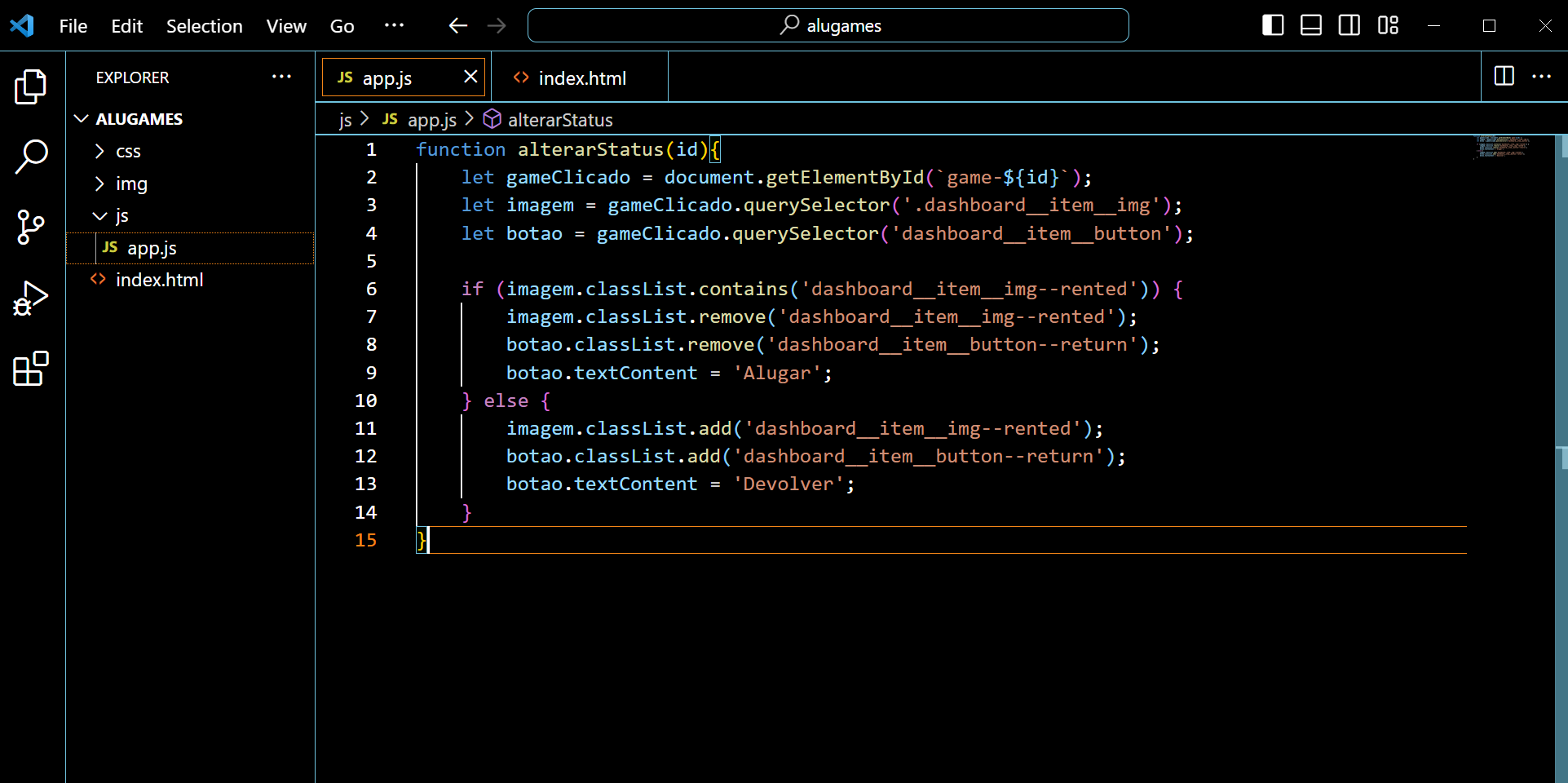Toggle the bottom panel layout icon
Image resolution: width=1568 pixels, height=783 pixels.
tap(1311, 25)
